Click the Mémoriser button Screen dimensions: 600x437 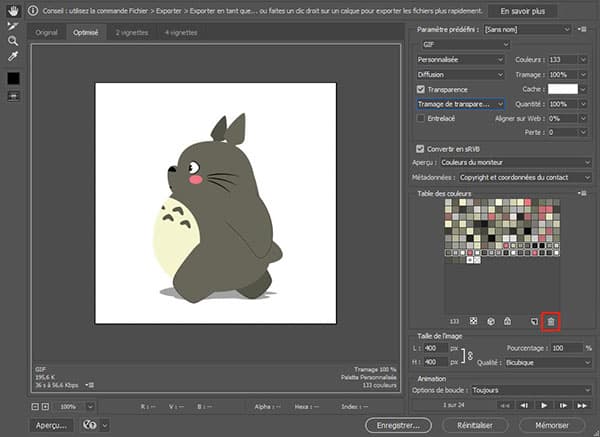coord(552,425)
